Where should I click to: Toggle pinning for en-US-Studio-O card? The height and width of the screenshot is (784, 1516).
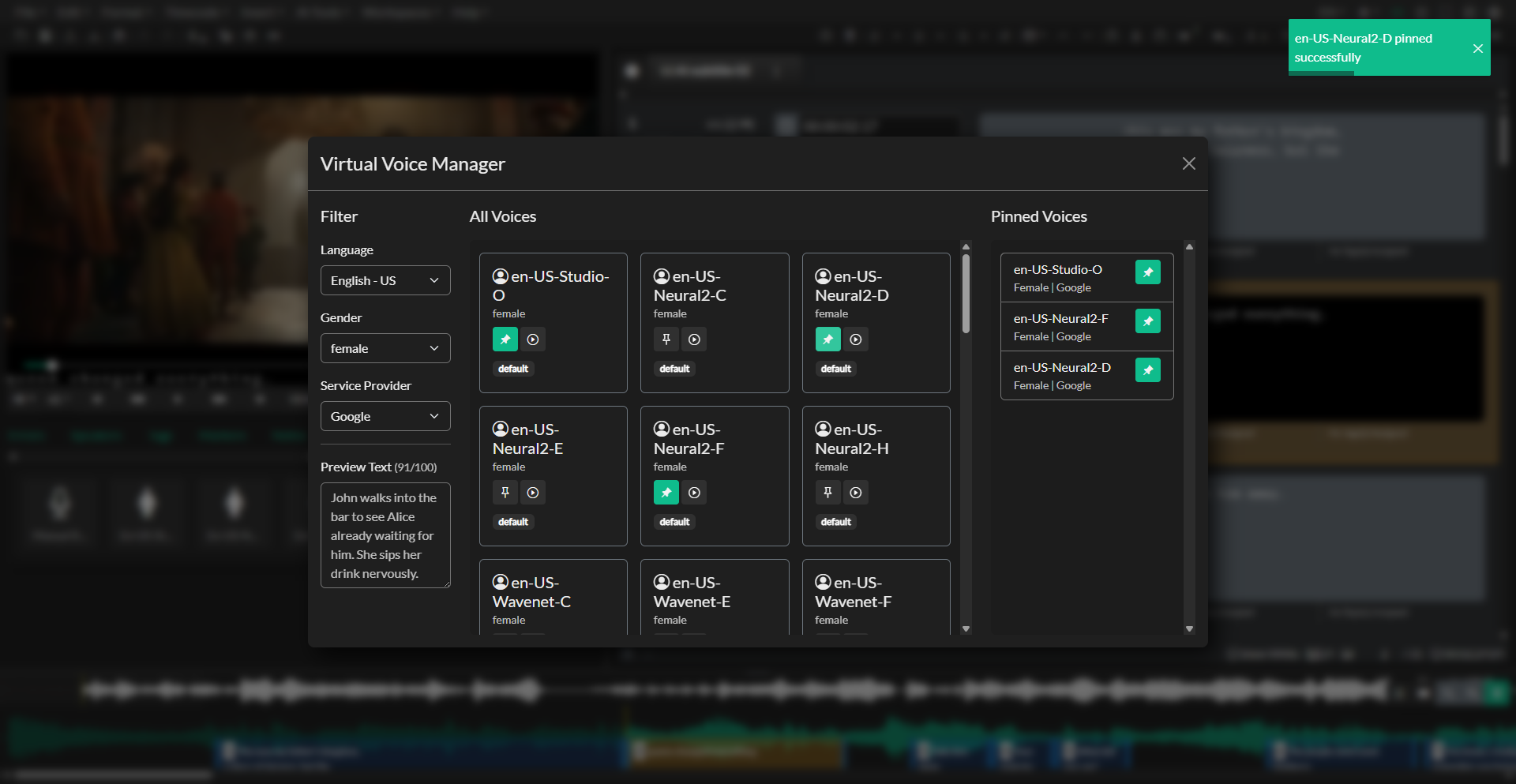tap(505, 339)
